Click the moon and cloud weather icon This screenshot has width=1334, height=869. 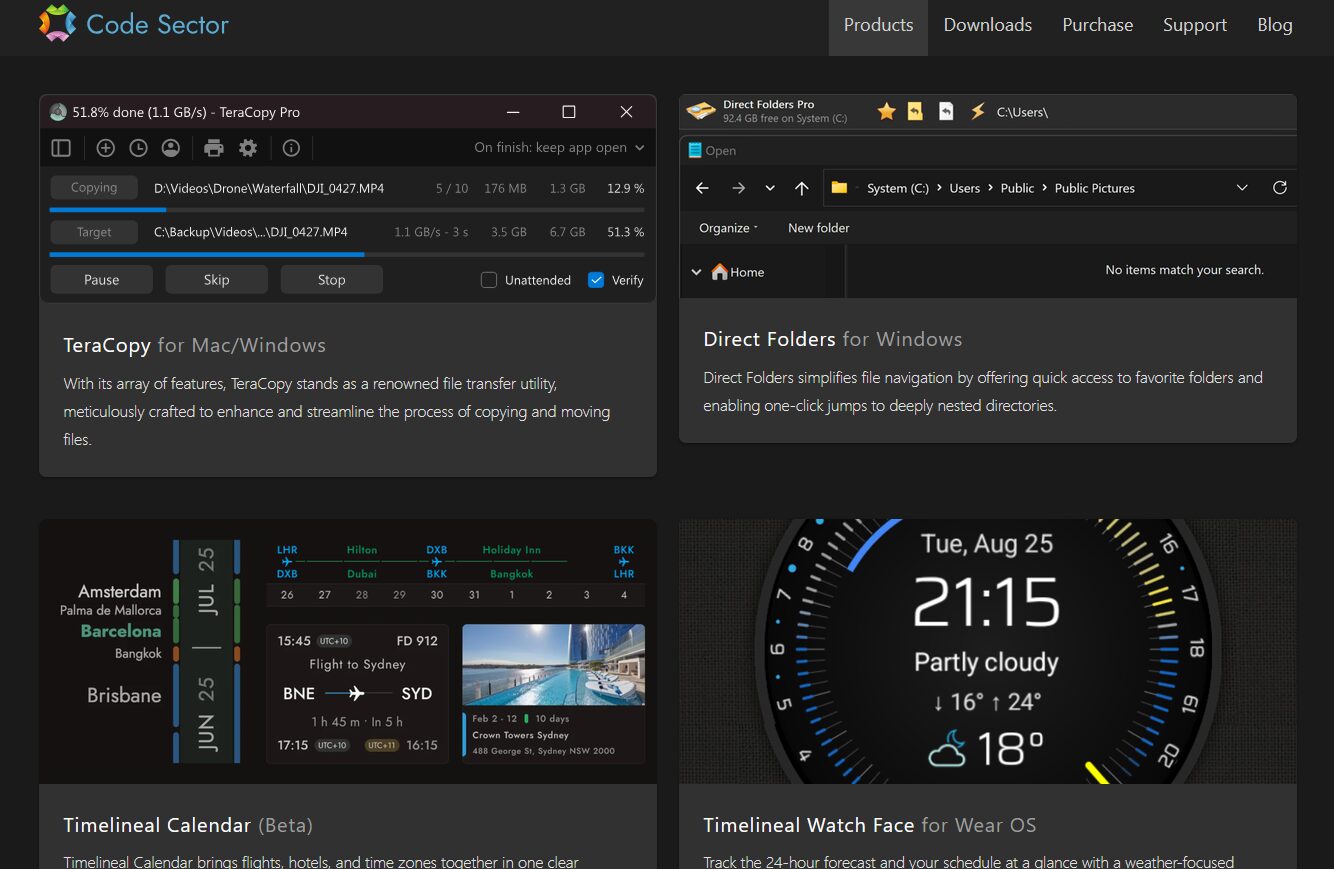[x=947, y=749]
